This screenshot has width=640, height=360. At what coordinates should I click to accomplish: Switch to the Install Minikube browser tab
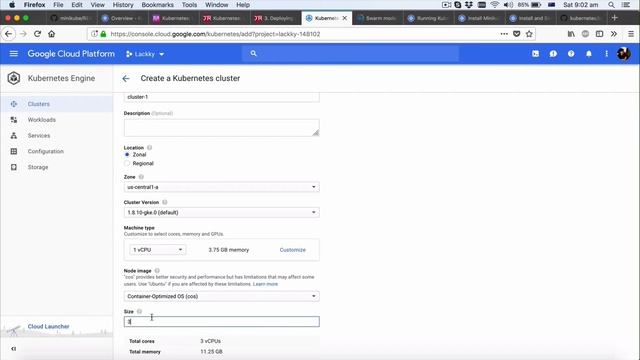(479, 18)
